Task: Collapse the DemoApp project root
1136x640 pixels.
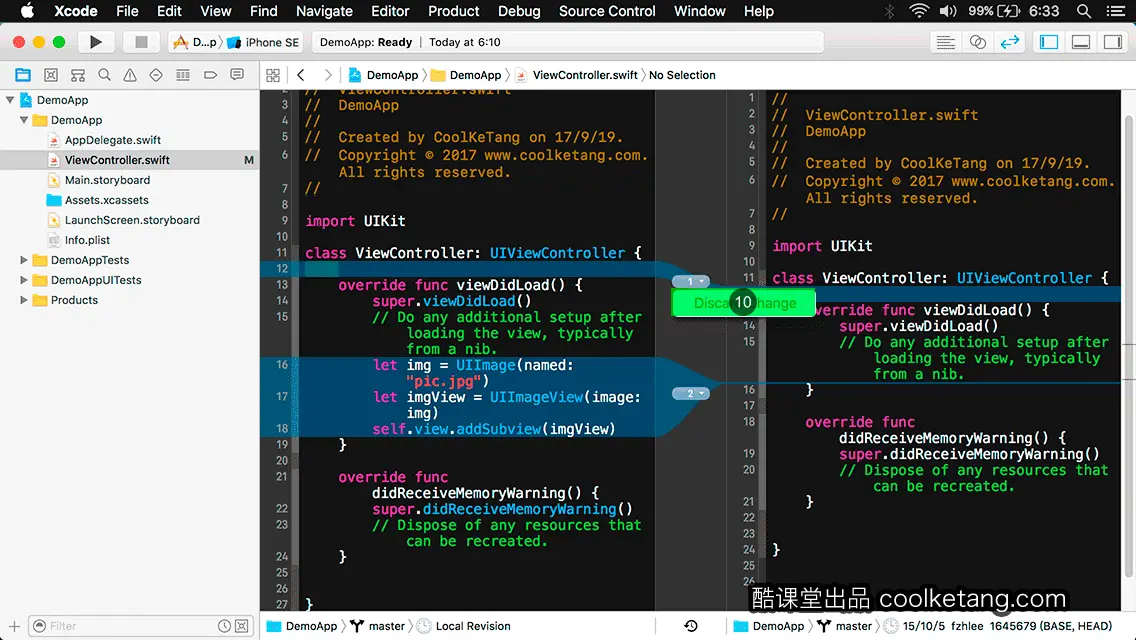Action: [10, 100]
